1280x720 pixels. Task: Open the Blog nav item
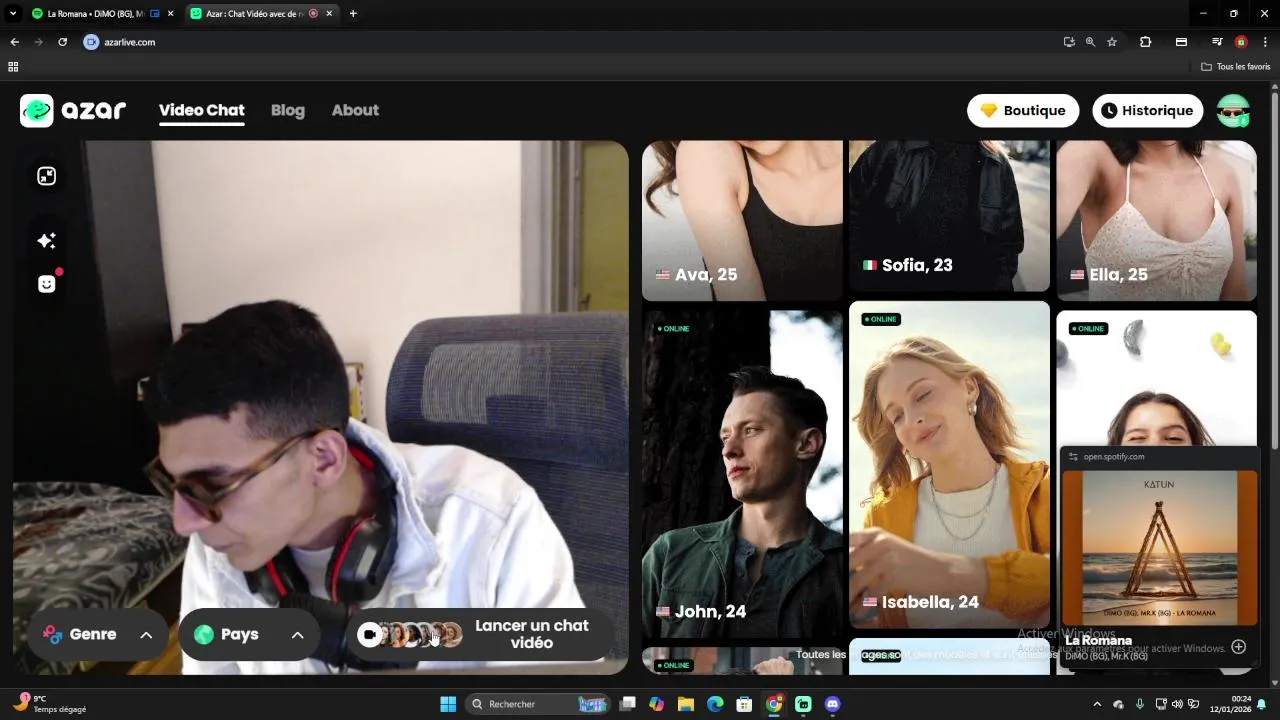(287, 110)
